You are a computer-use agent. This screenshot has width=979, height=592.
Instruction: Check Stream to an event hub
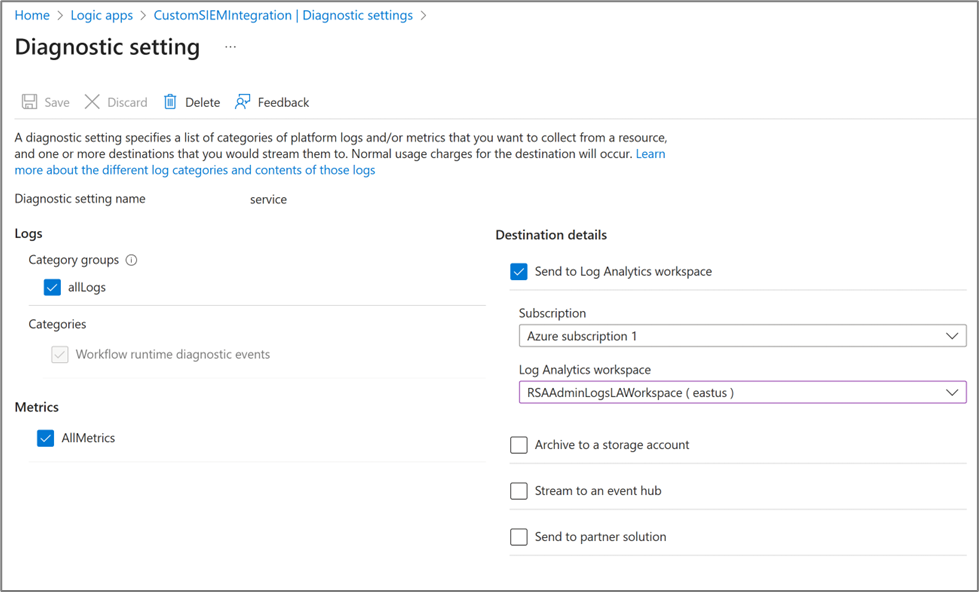click(x=519, y=491)
